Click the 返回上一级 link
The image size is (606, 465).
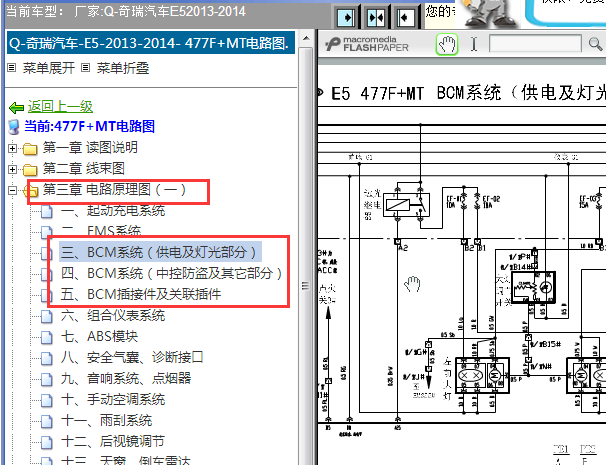tap(60, 106)
